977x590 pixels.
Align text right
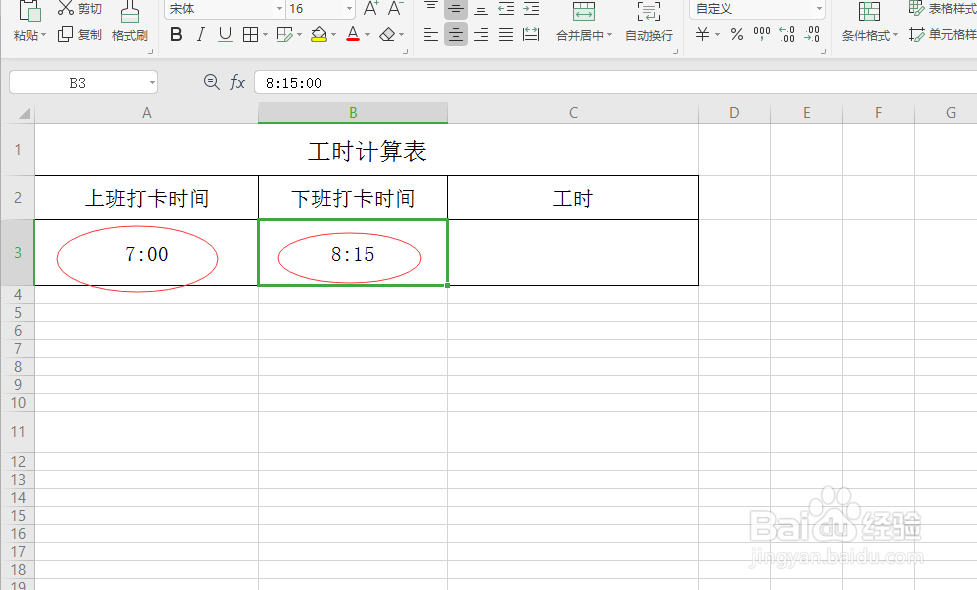point(480,34)
